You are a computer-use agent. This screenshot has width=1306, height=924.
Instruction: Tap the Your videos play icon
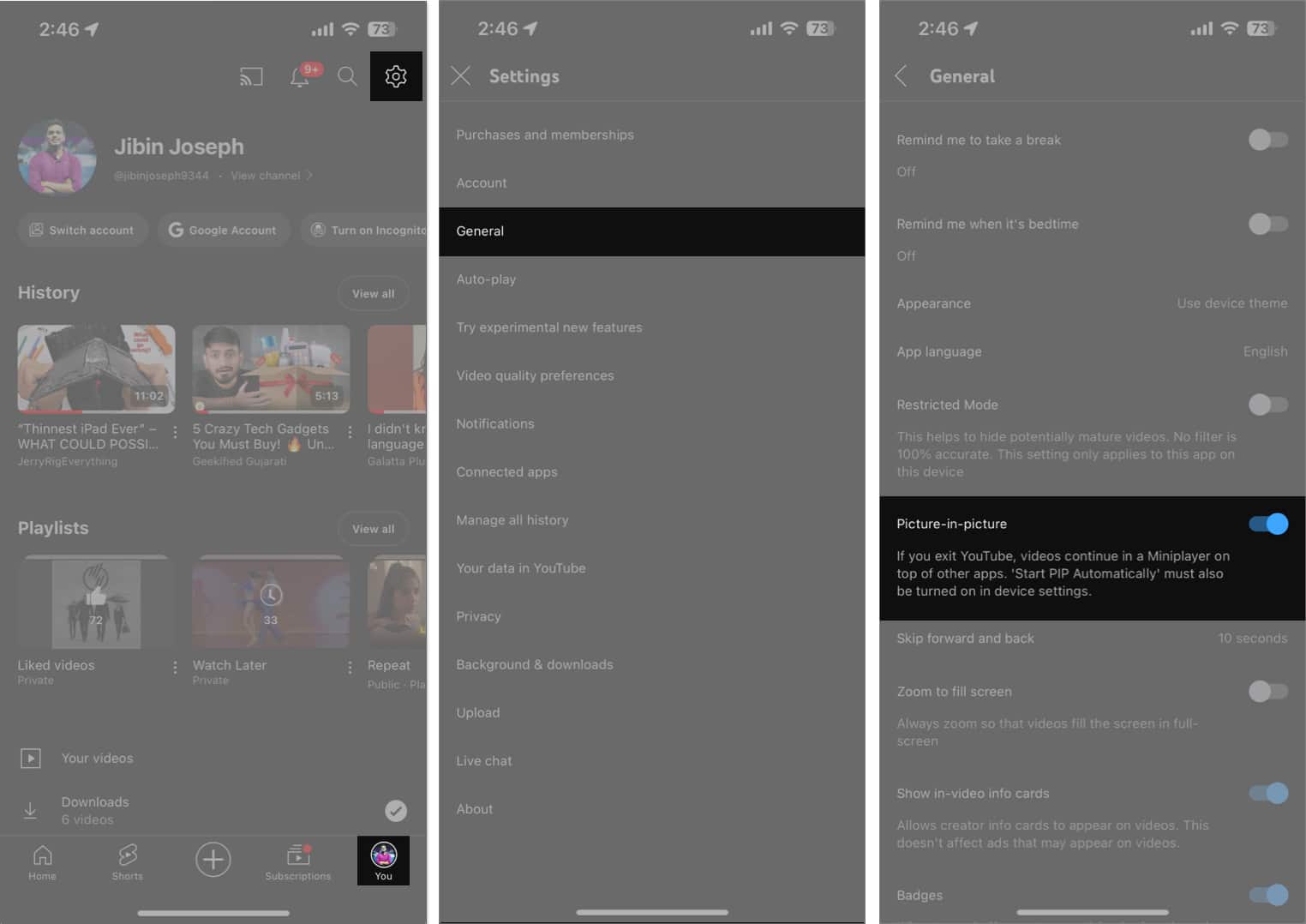(x=31, y=758)
